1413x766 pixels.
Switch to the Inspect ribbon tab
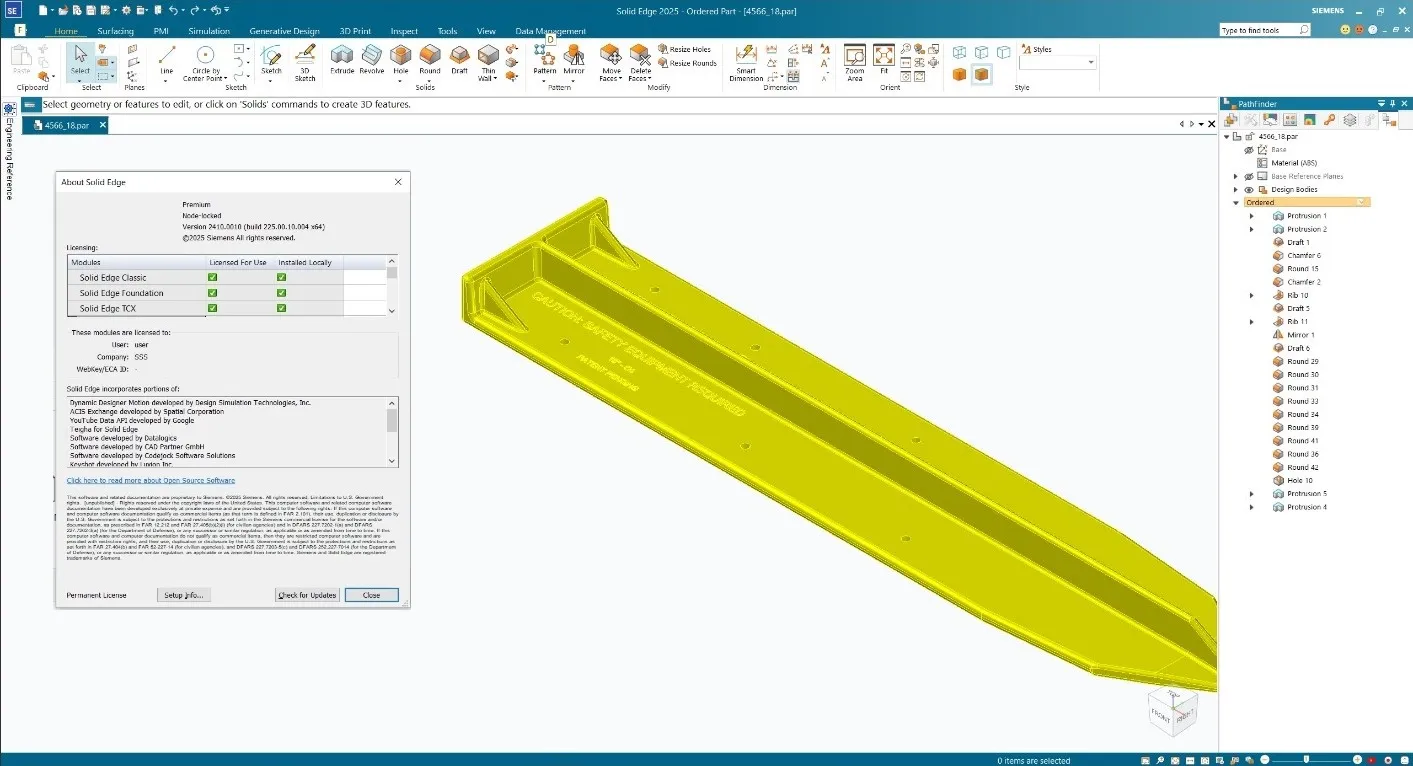pos(404,31)
